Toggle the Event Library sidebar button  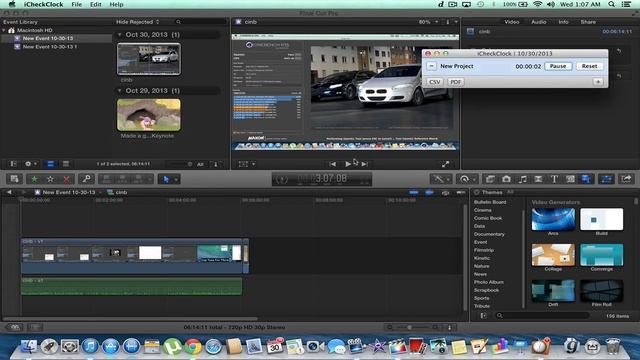point(13,164)
